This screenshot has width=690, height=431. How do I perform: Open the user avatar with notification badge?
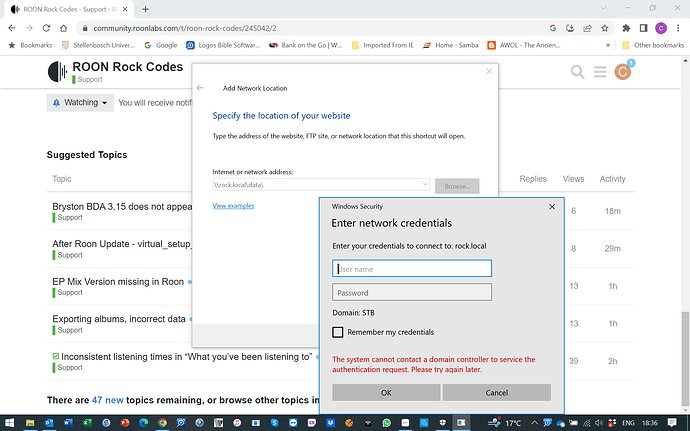pos(624,72)
